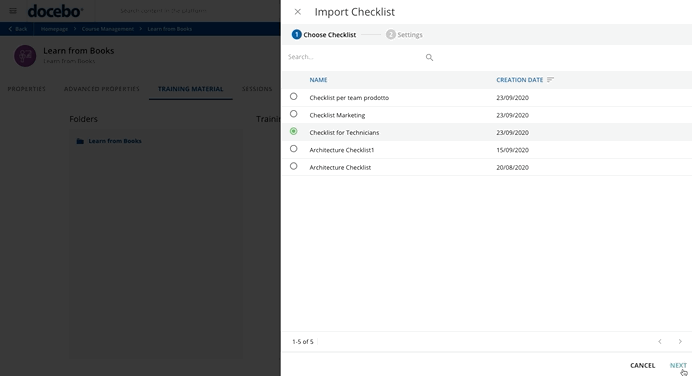
Task: Click the Back arrow button
Action: click(x=18, y=29)
